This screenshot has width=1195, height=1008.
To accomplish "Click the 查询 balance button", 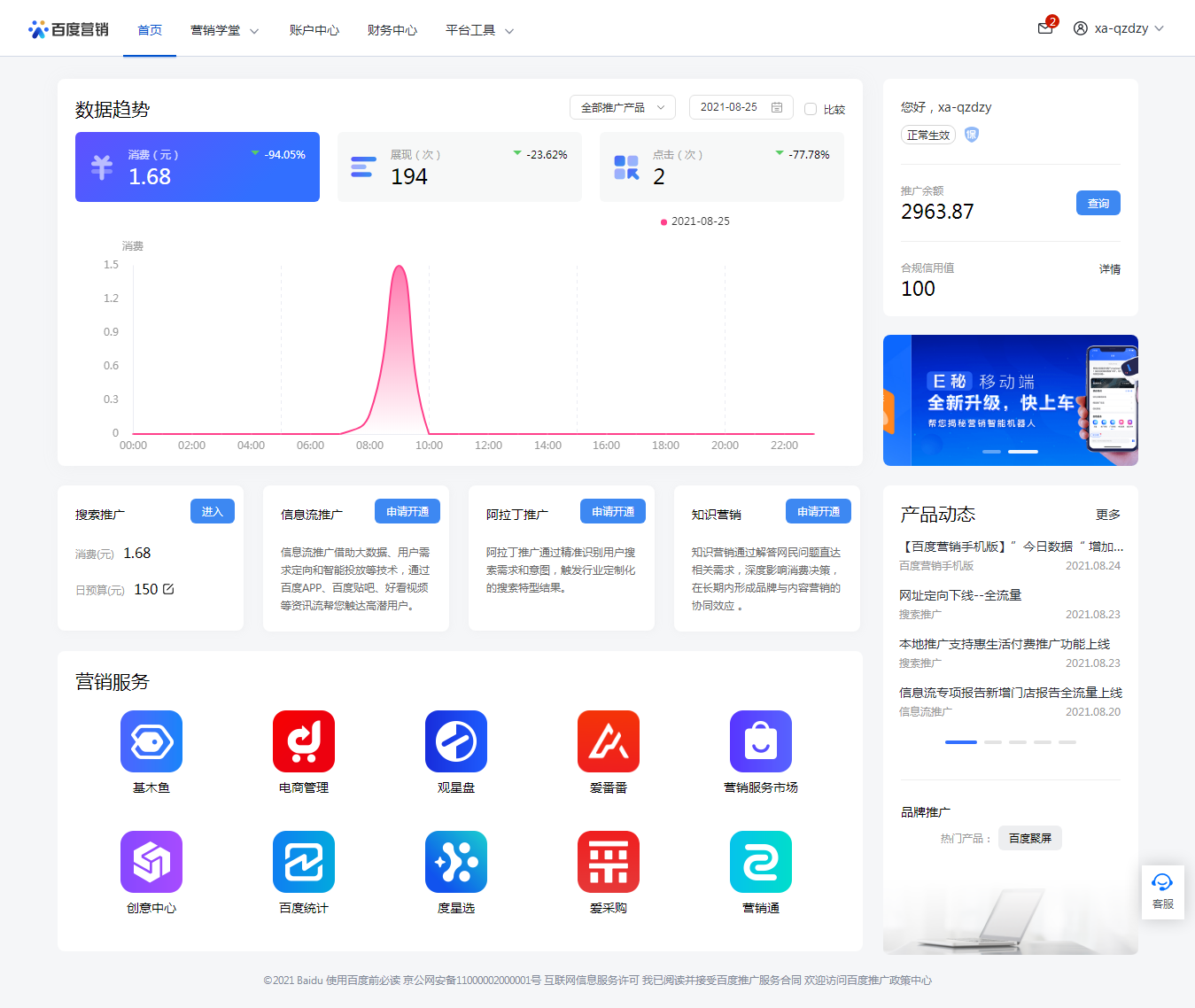I will (1098, 203).
